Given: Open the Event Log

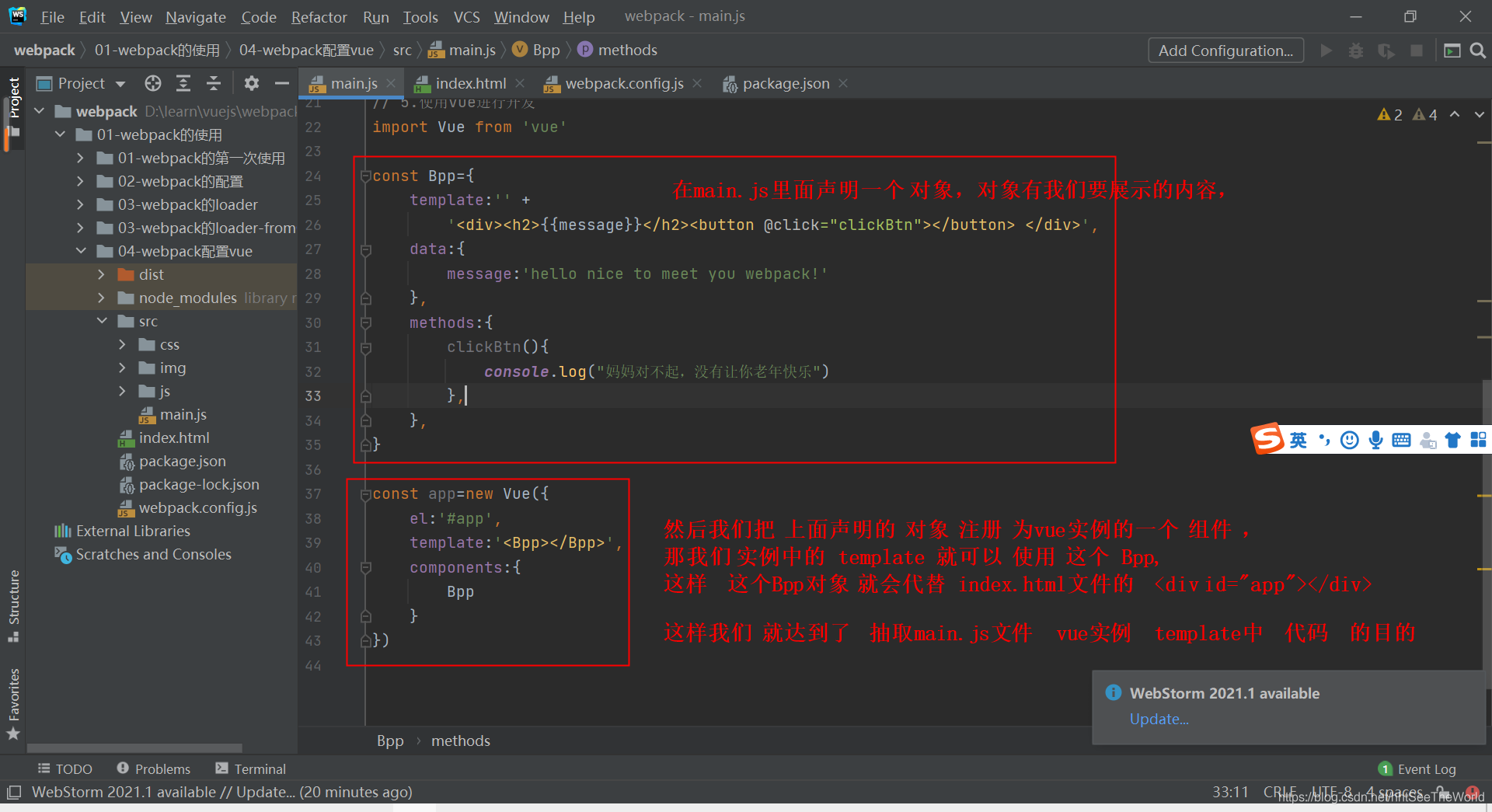Looking at the screenshot, I should [1417, 769].
